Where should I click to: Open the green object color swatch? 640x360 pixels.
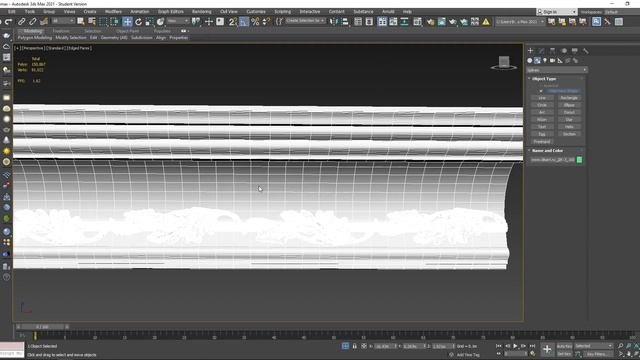tap(579, 160)
